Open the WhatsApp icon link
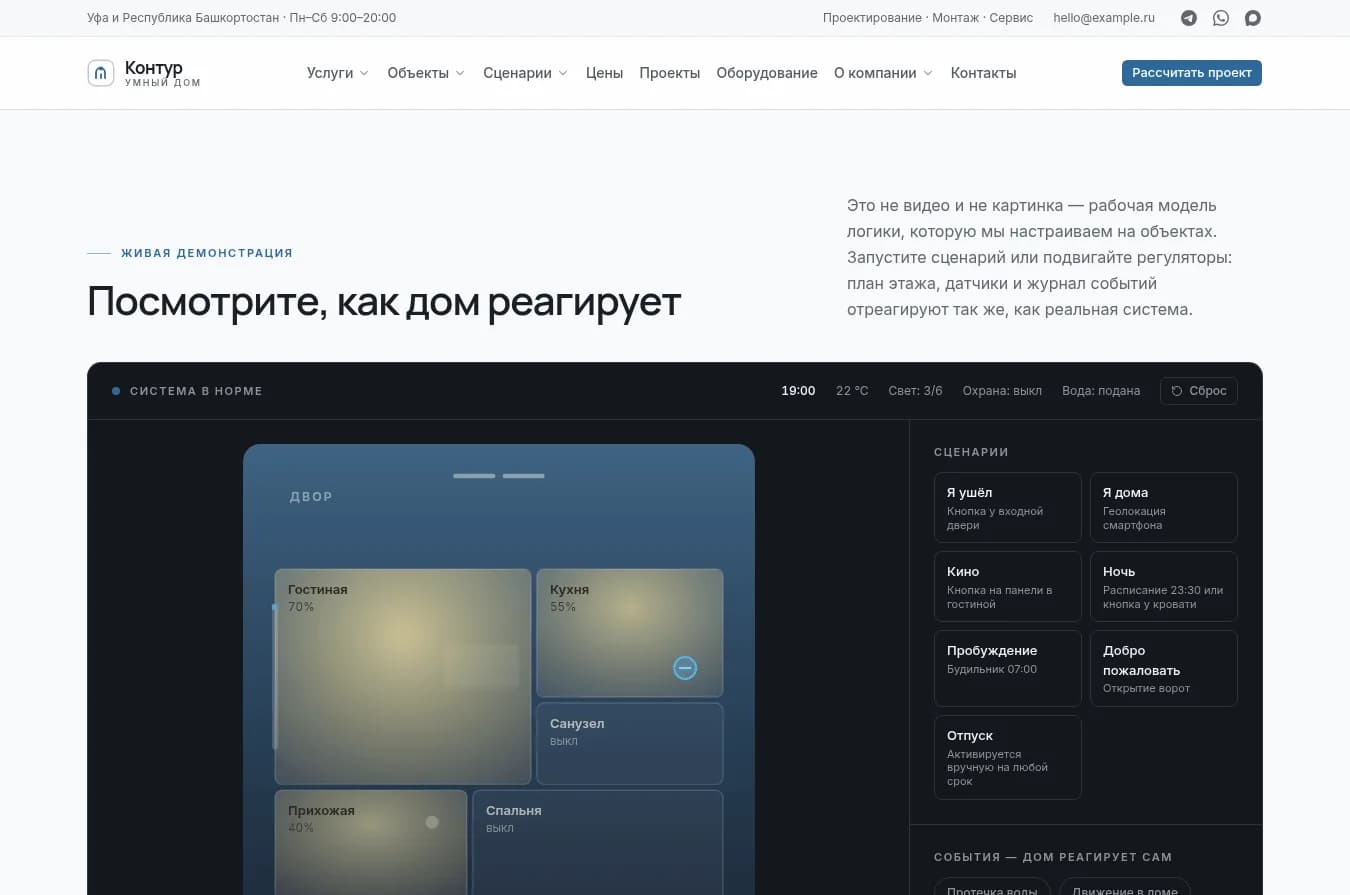This screenshot has height=895, width=1350. [x=1221, y=18]
